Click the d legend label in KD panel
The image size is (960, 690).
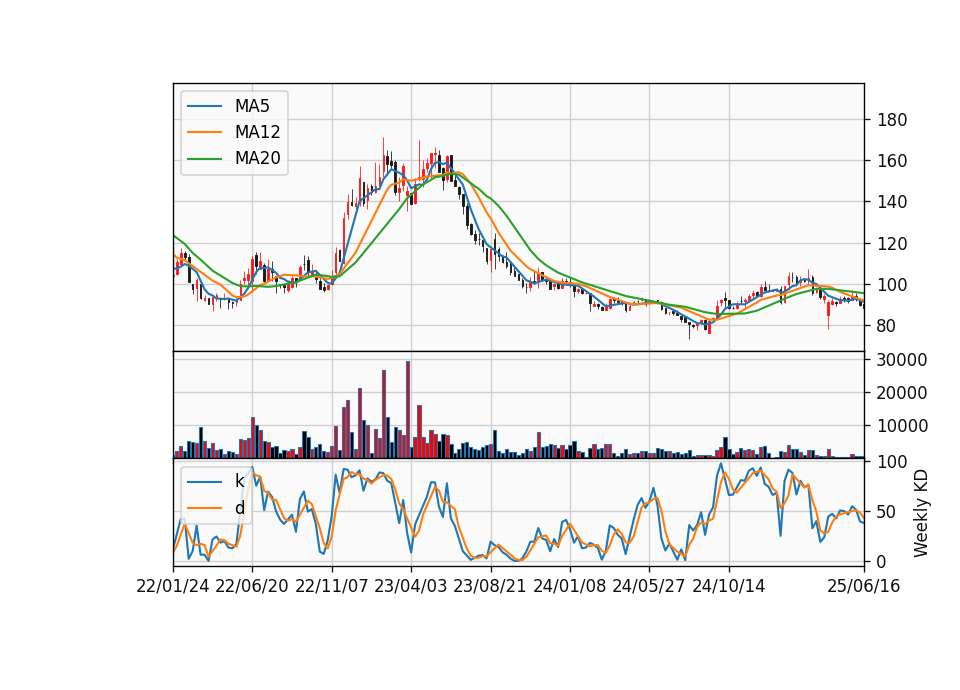pos(239,508)
